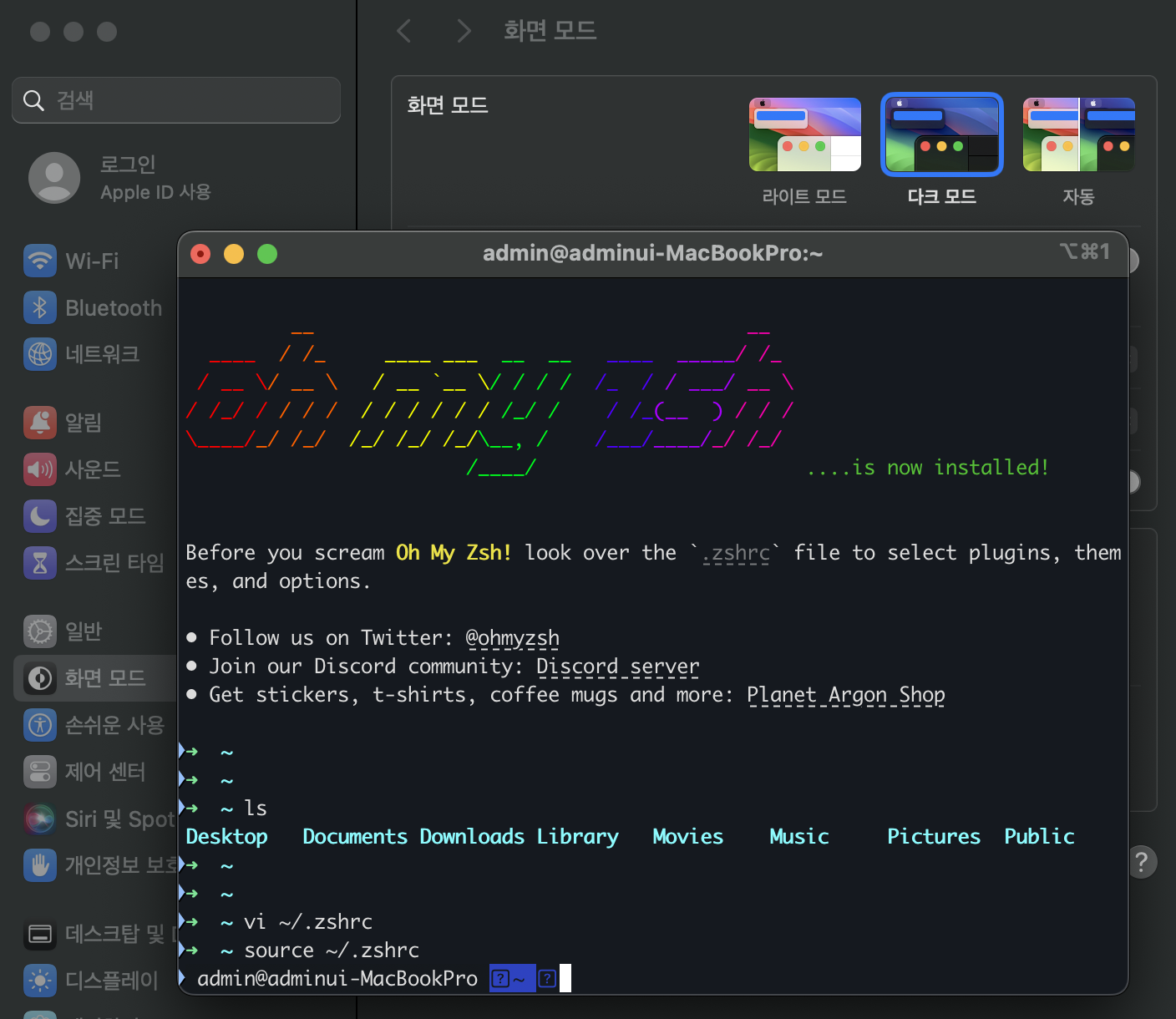Open the Planet Argon Shop link
Viewport: 1176px width, 1019px height.
pos(846,695)
